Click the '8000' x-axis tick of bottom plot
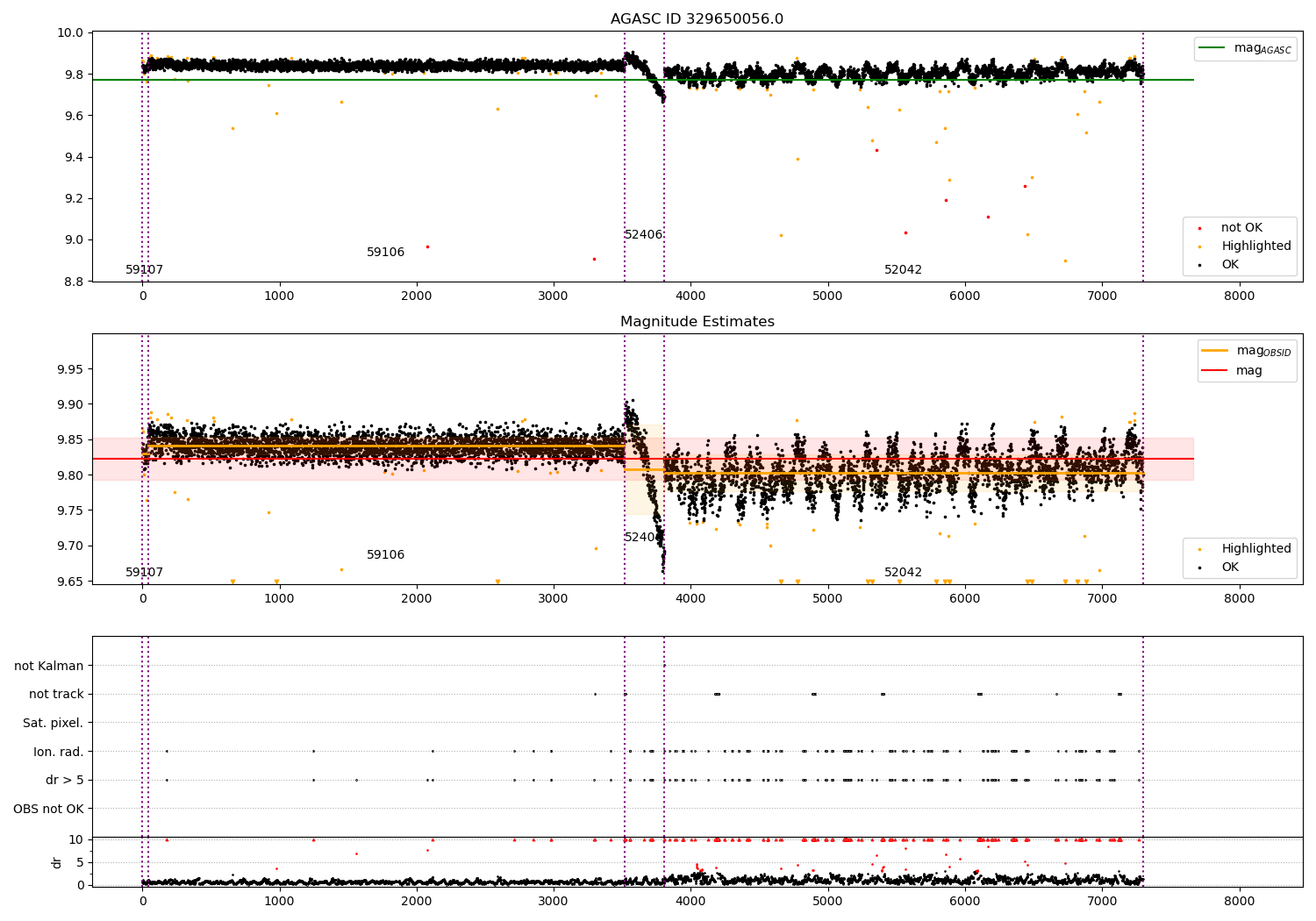The image size is (1316, 921). click(x=1239, y=902)
